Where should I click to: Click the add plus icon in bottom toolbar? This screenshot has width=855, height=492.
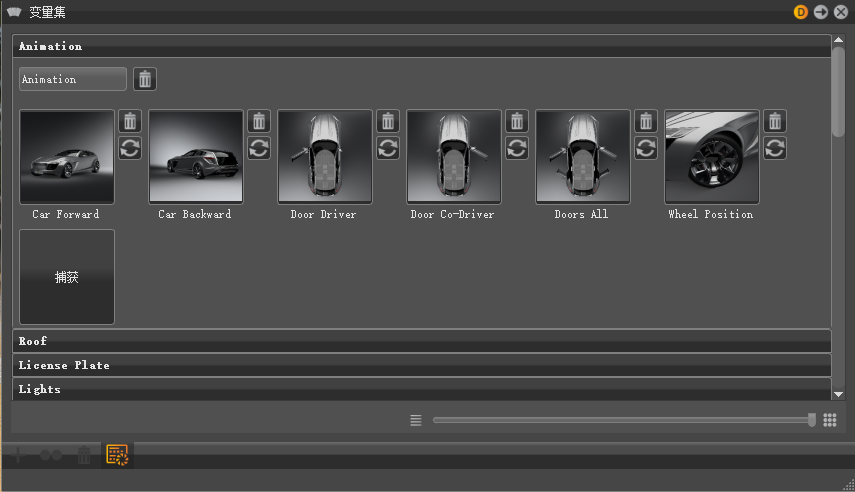(18, 455)
